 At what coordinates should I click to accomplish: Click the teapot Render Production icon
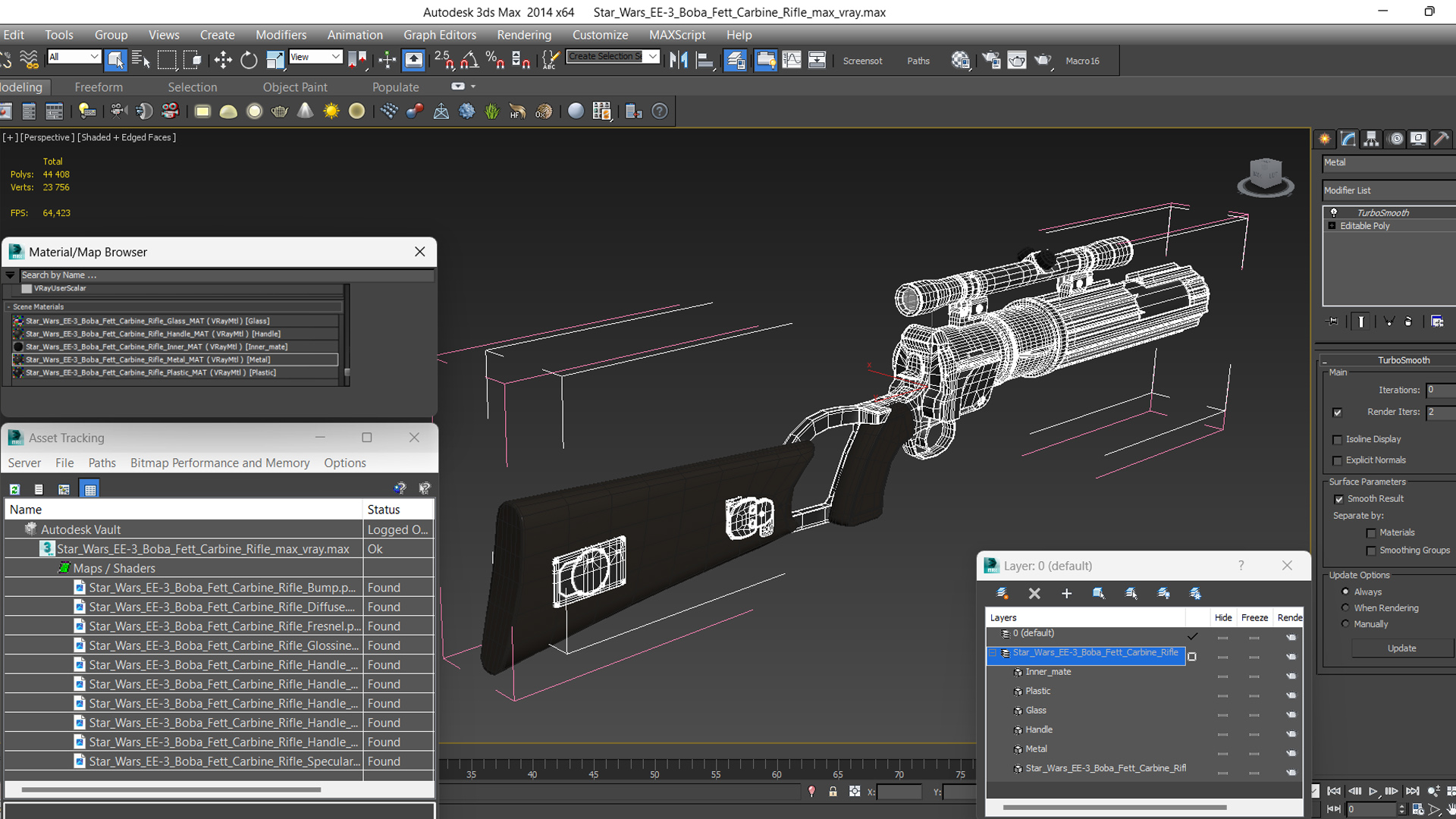(x=1043, y=60)
